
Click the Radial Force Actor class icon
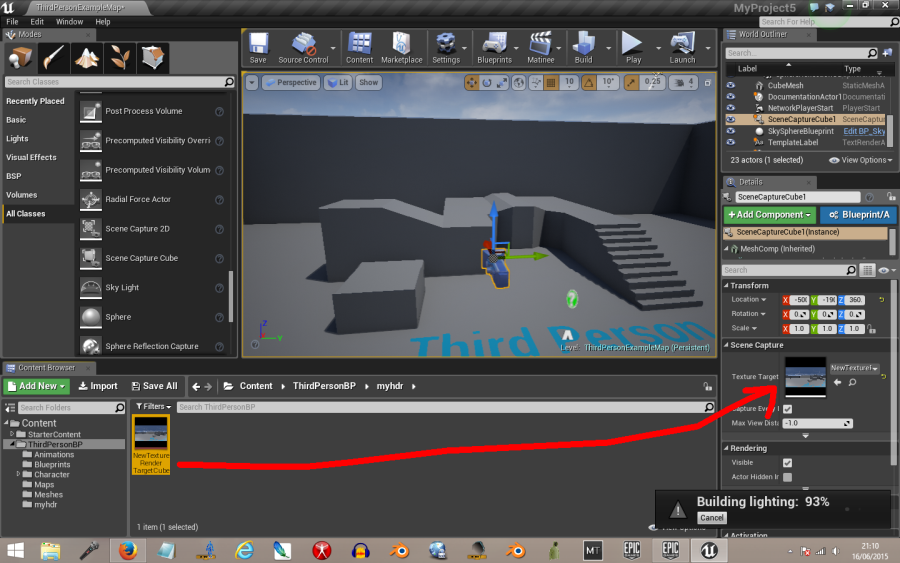coord(91,199)
